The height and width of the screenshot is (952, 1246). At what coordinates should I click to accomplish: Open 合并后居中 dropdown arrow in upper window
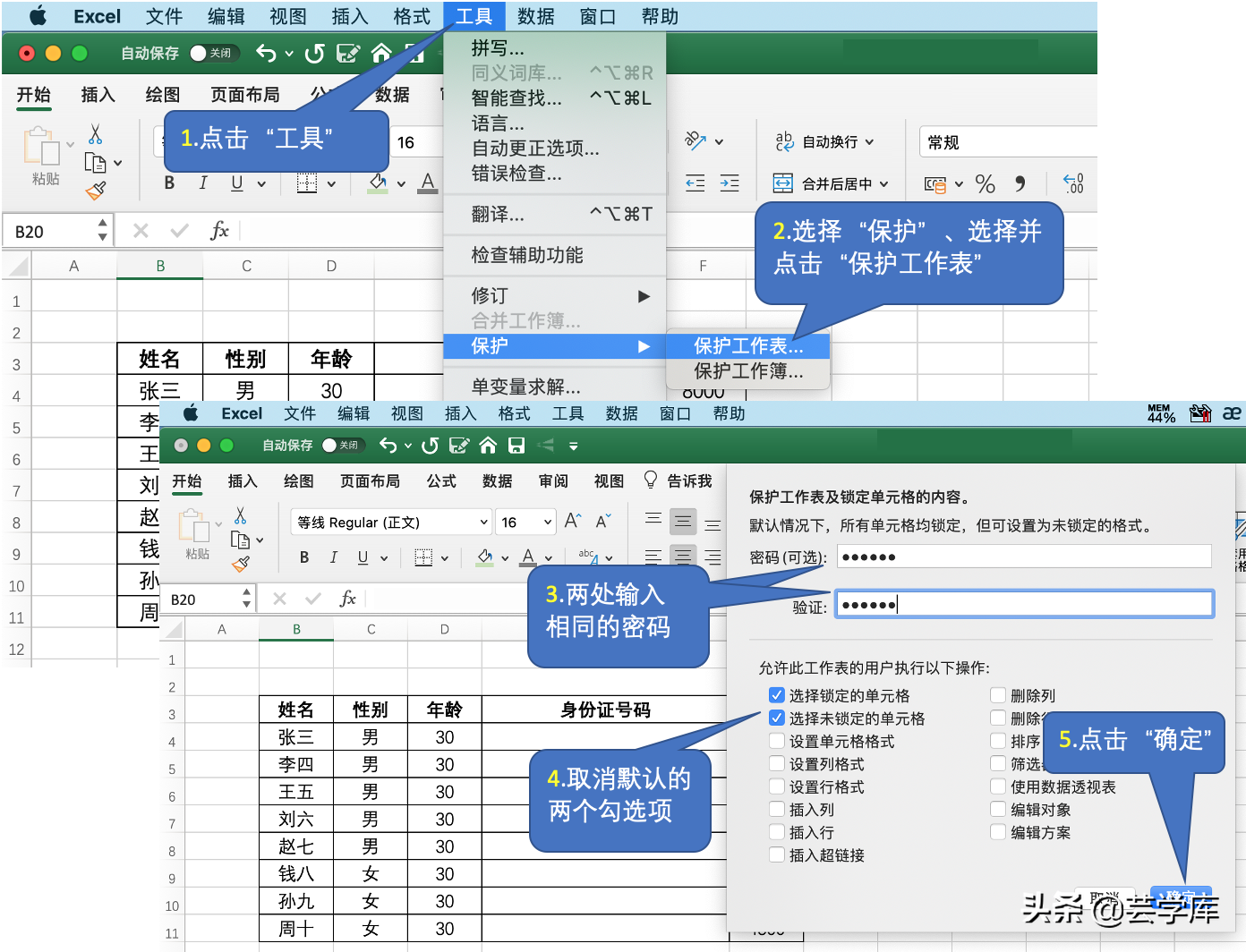[884, 183]
